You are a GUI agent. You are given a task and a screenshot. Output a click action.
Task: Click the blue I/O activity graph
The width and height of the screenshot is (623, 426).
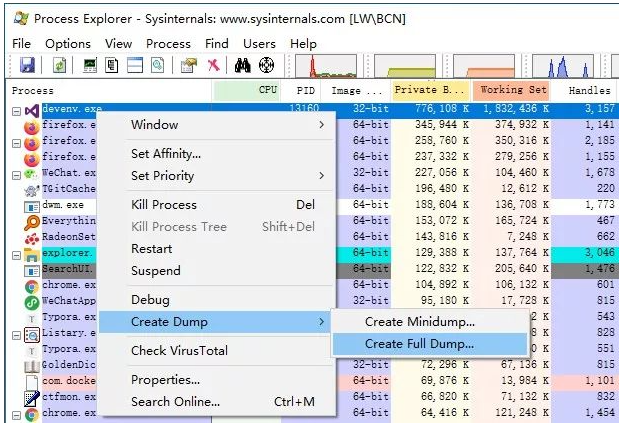pyautogui.click(x=563, y=66)
